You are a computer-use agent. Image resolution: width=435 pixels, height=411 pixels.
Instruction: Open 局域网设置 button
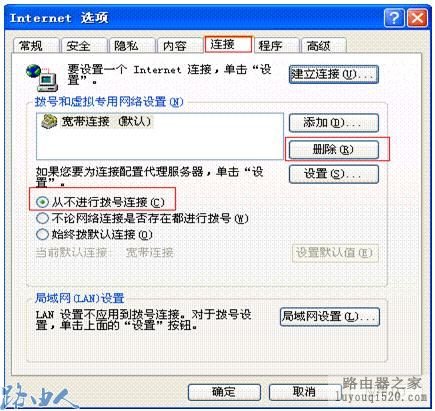pyautogui.click(x=330, y=317)
